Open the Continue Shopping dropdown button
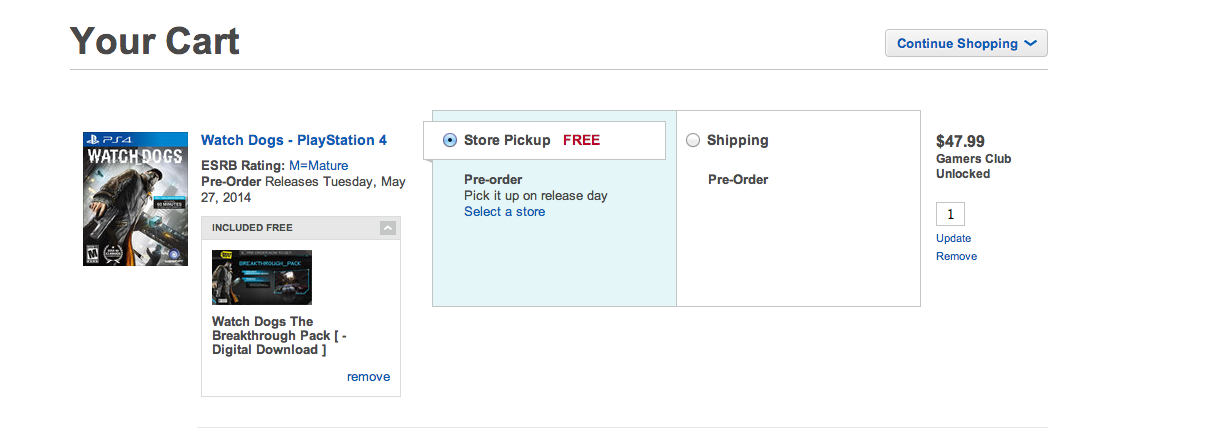Screen dimensions: 1227x446 (x=966, y=43)
